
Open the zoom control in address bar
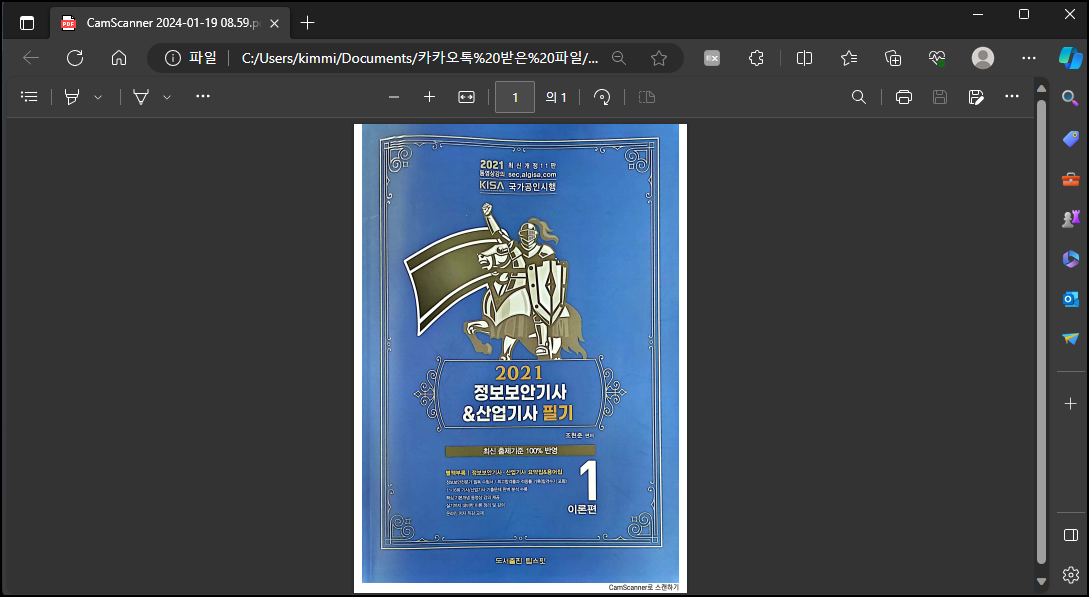coord(619,58)
